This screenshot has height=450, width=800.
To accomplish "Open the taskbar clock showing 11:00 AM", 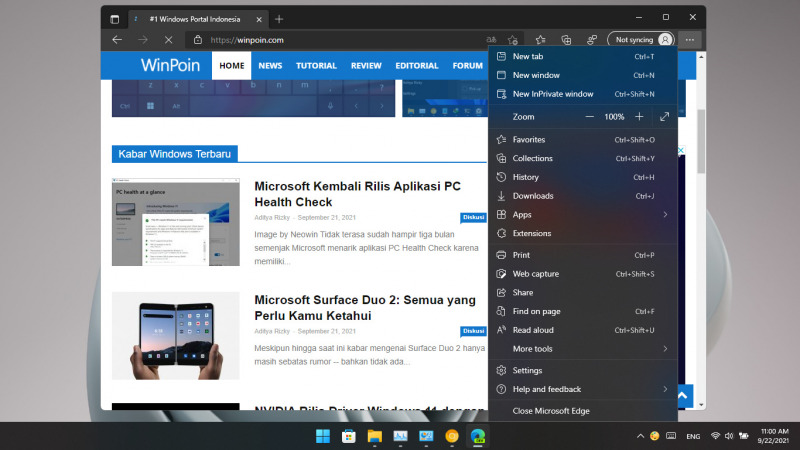I will 774,436.
